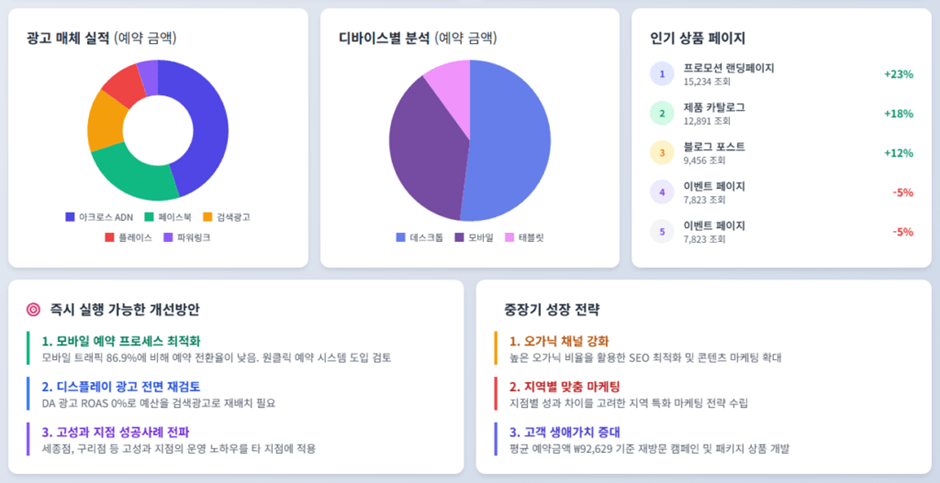This screenshot has width=940, height=483.
Task: Click the 아크로스 ADN legend color swatch
Action: click(70, 217)
